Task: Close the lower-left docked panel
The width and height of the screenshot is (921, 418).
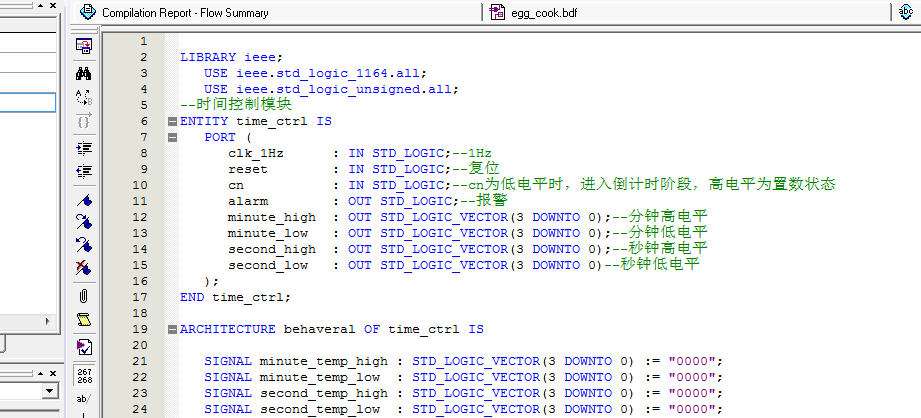Action: point(53,373)
